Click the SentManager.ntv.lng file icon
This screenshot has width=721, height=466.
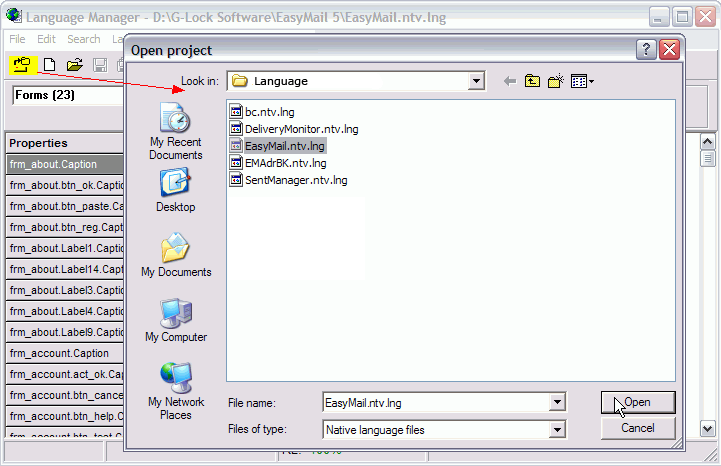point(236,179)
